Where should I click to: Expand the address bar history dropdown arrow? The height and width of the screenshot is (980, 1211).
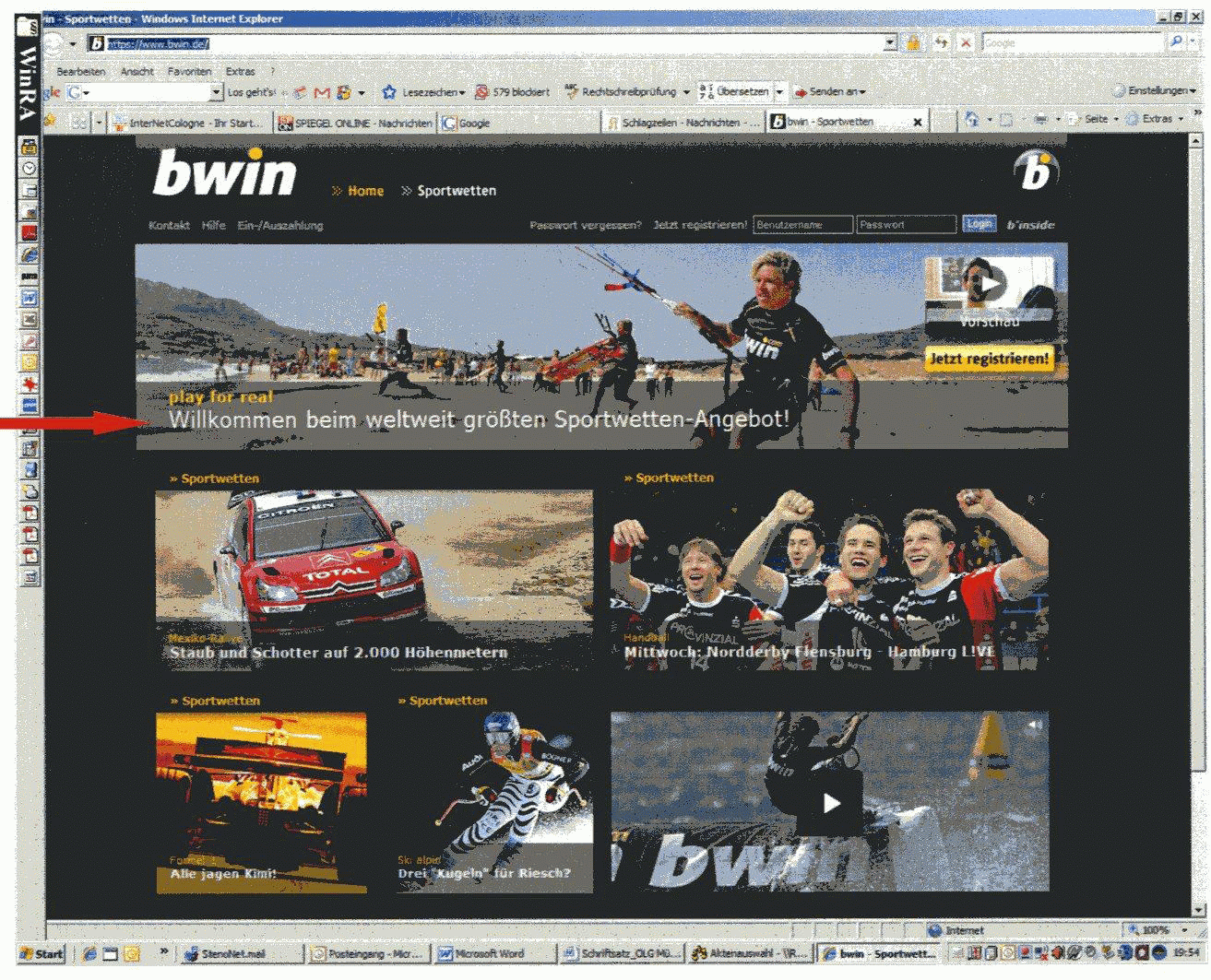pos(890,42)
